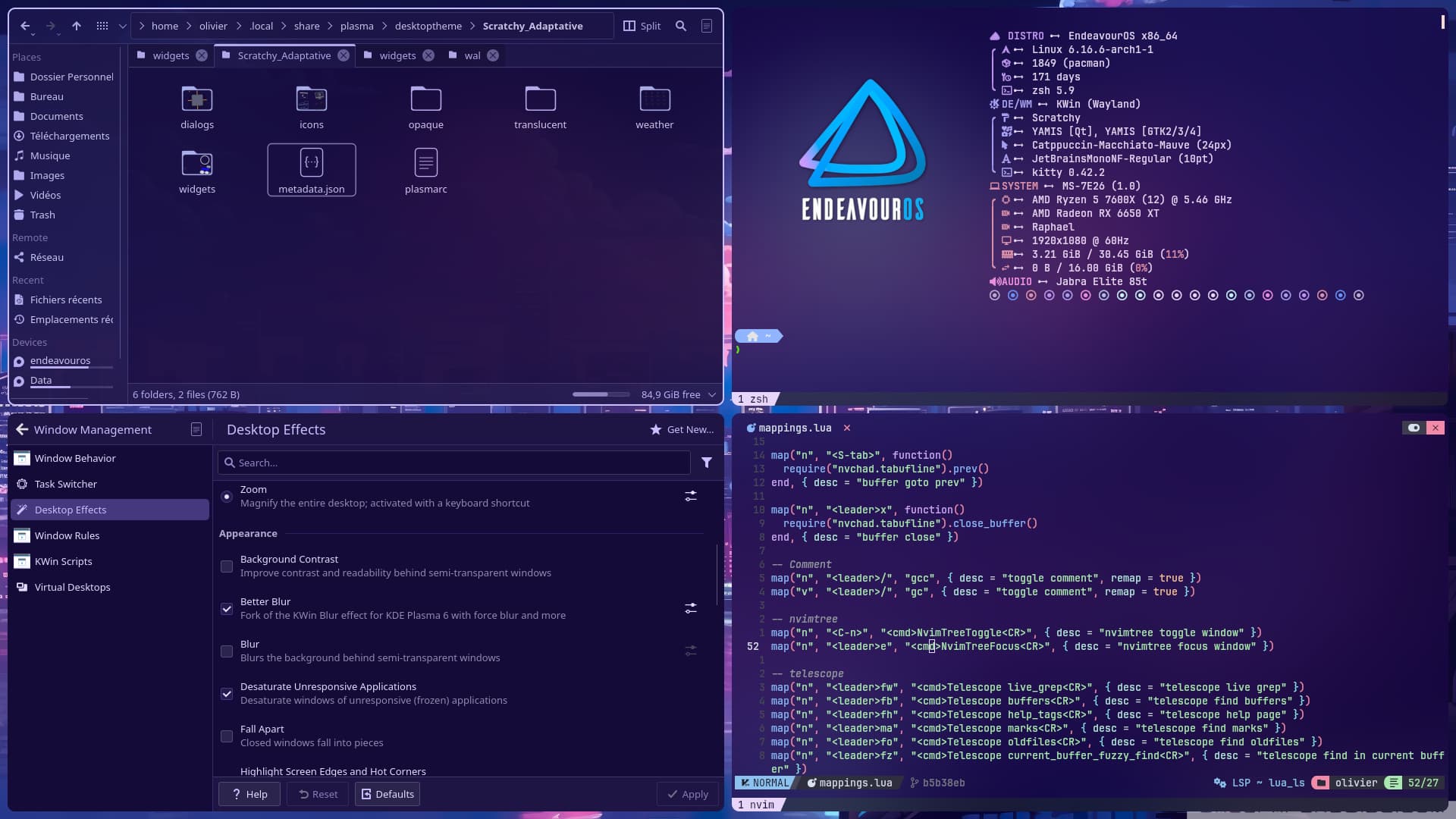Select the KWin Scripts menu entry

[x=63, y=561]
